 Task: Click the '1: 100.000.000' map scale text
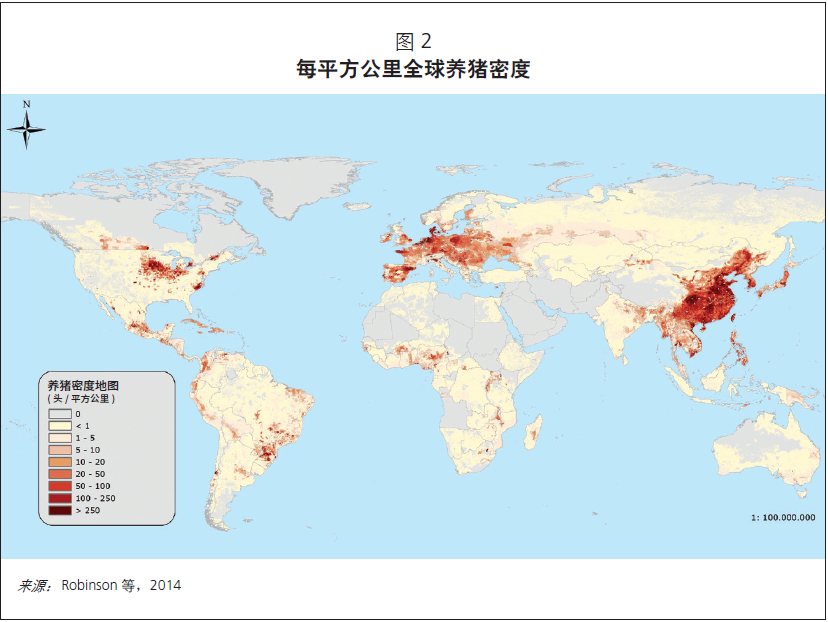[x=782, y=518]
